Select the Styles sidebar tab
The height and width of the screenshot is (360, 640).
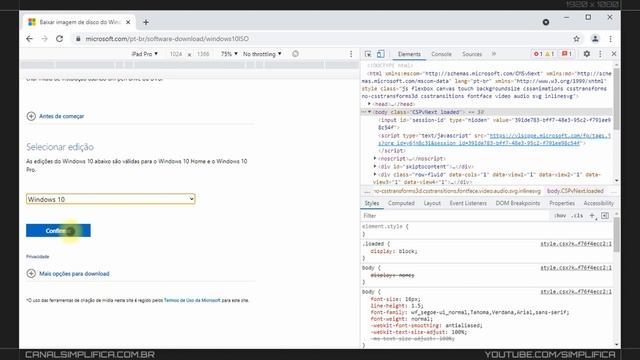click(x=371, y=203)
